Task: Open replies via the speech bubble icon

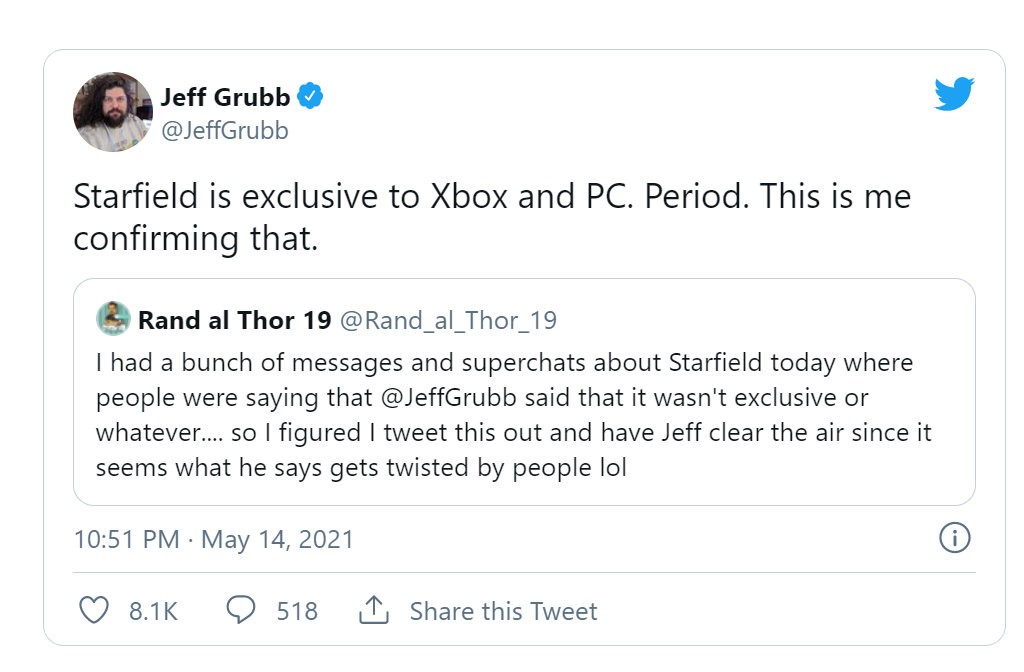Action: tap(240, 610)
